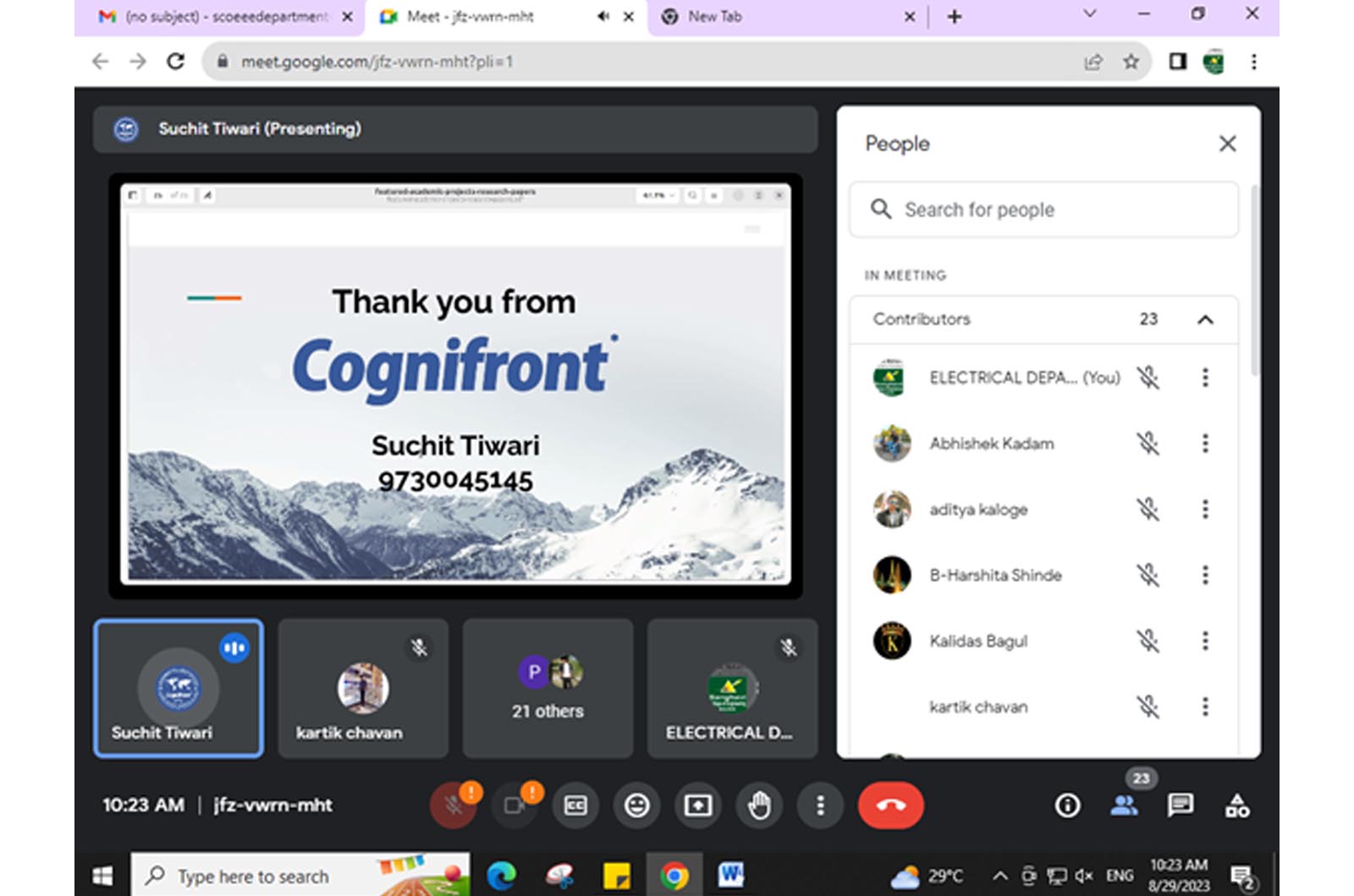The image size is (1354, 896).
Task: Toggle closed captions CC button
Action: [575, 805]
